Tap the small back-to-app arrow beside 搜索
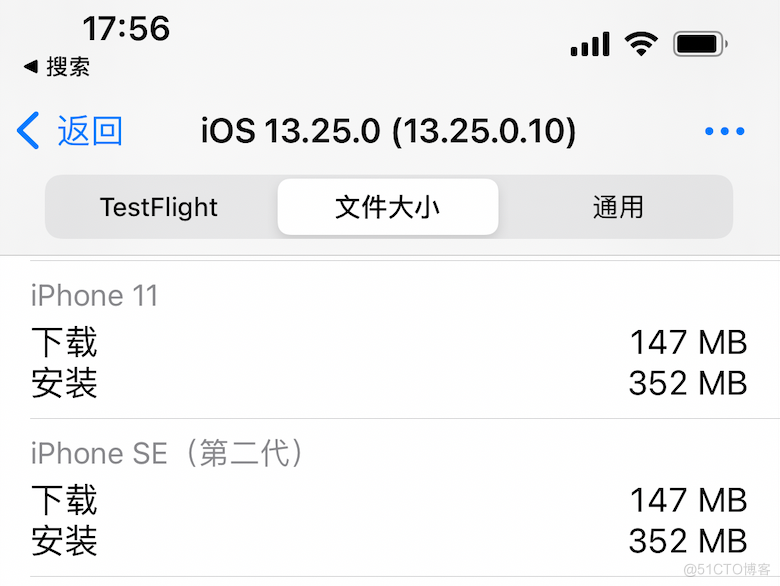This screenshot has height=586, width=780. pyautogui.click(x=31, y=67)
